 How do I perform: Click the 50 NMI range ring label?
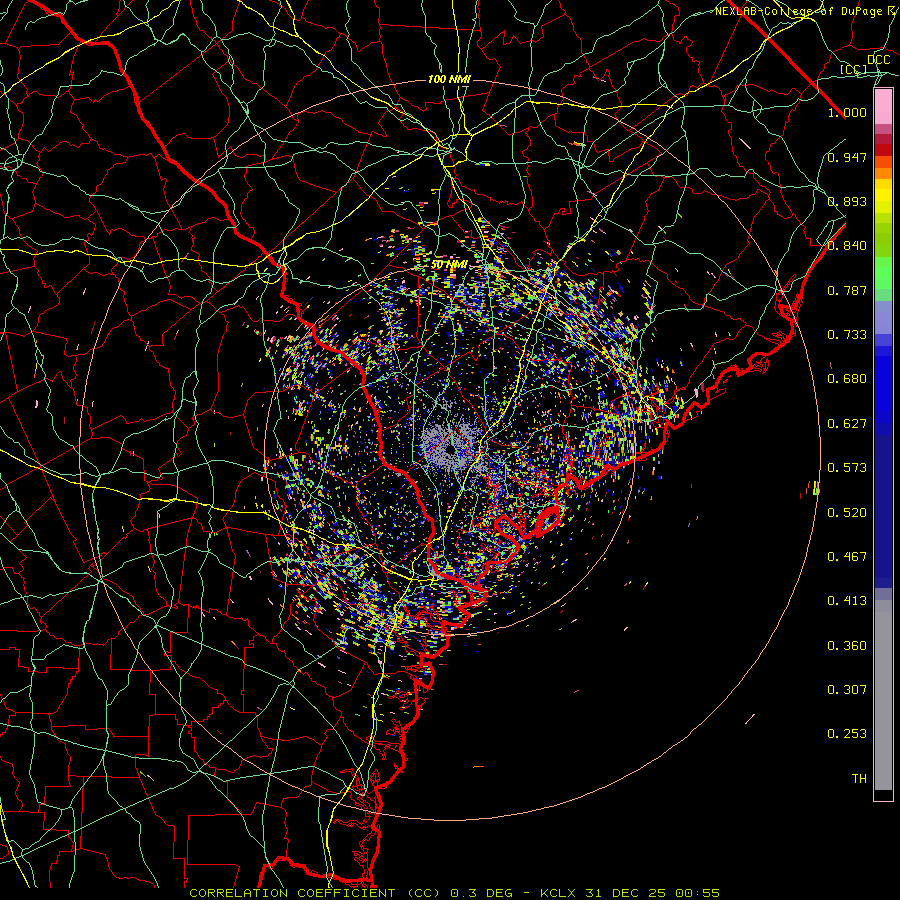click(x=449, y=265)
